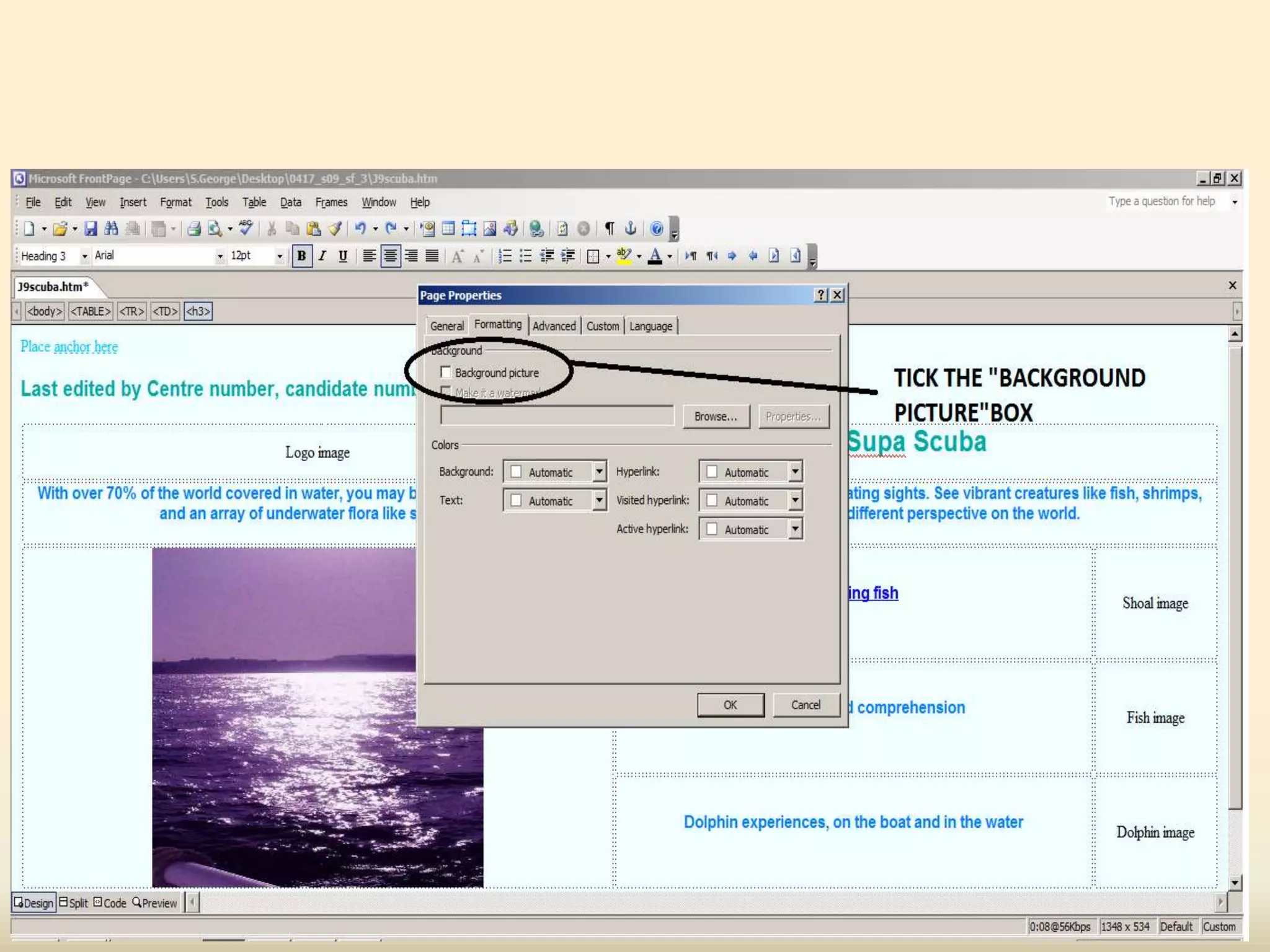
Task: Click the Save icon in toolbar
Action: (x=91, y=229)
